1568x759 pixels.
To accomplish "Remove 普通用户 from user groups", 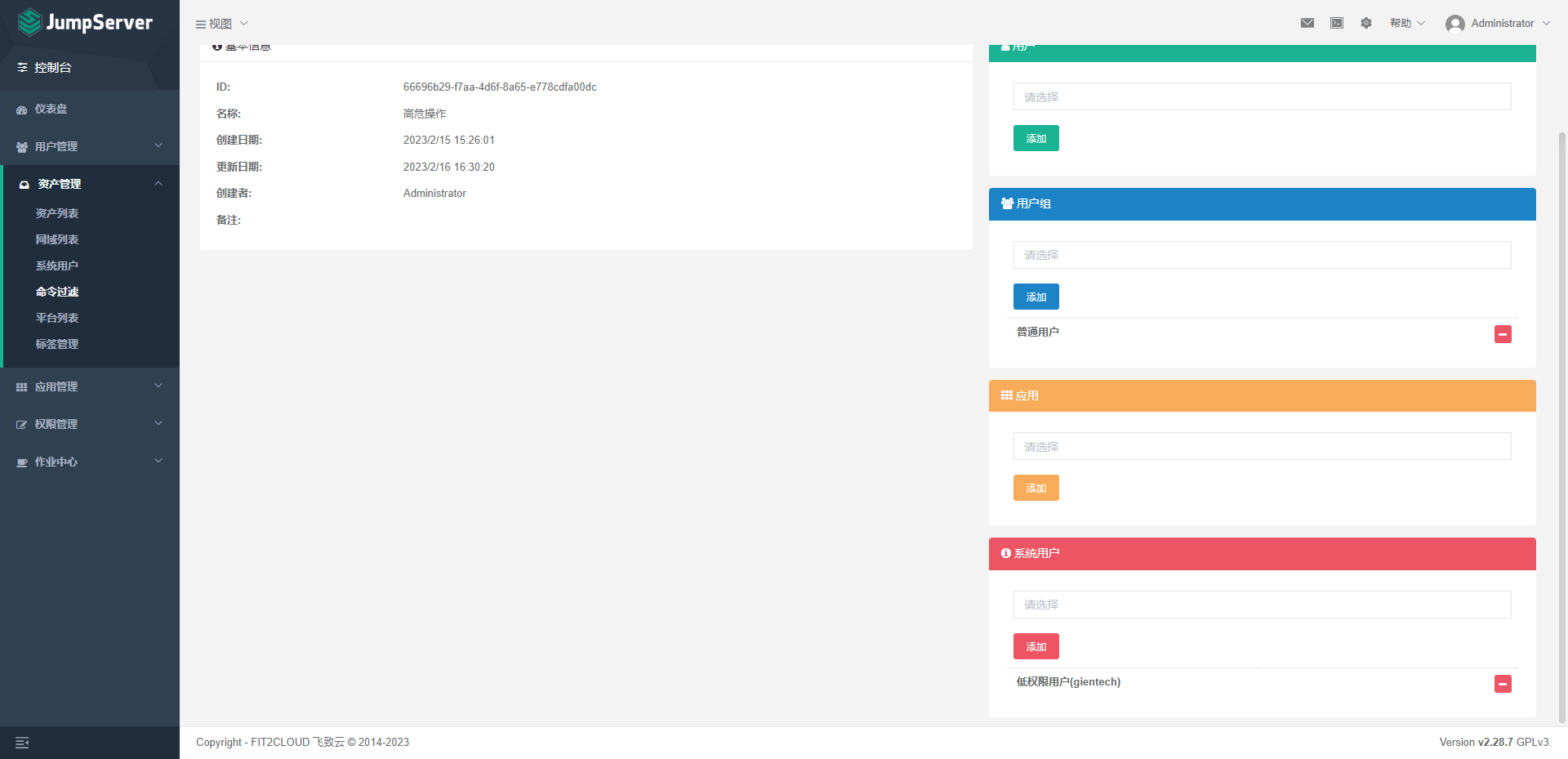I will pos(1503,334).
